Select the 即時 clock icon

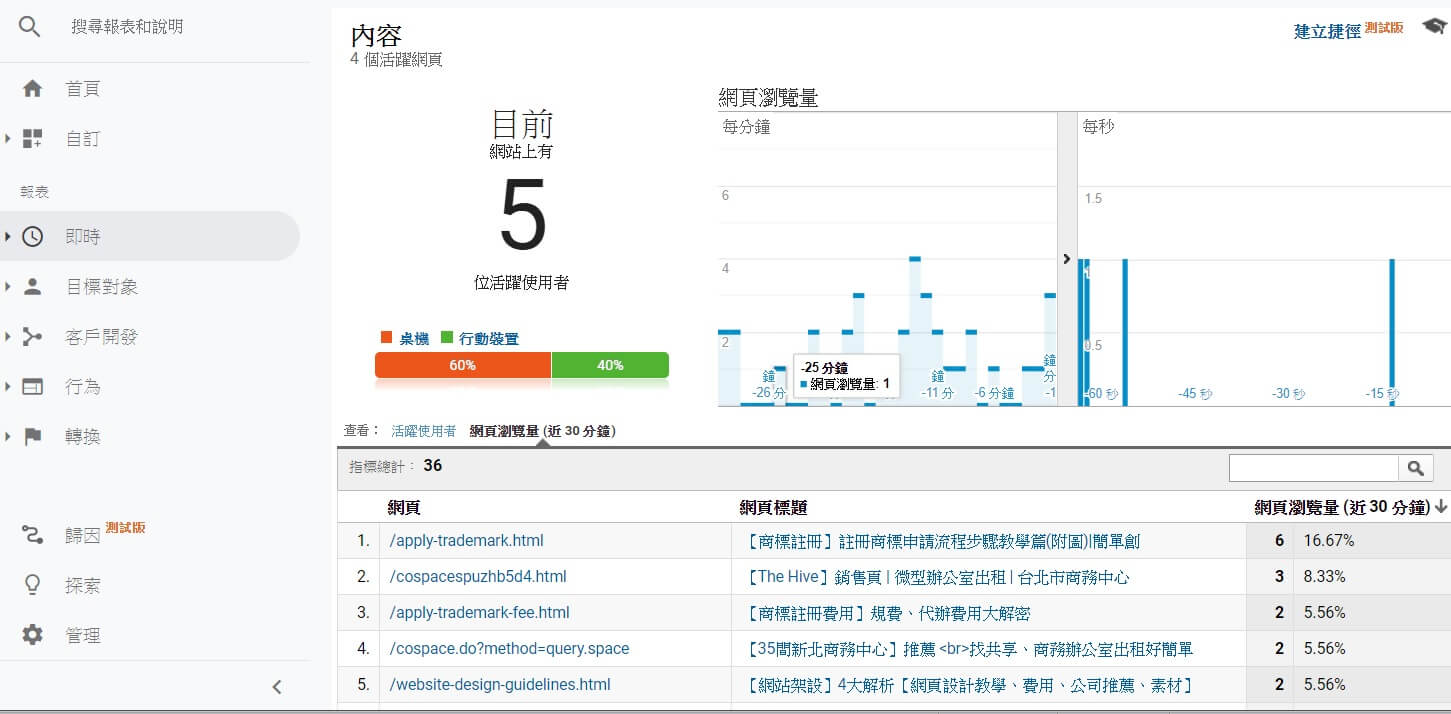[33, 237]
